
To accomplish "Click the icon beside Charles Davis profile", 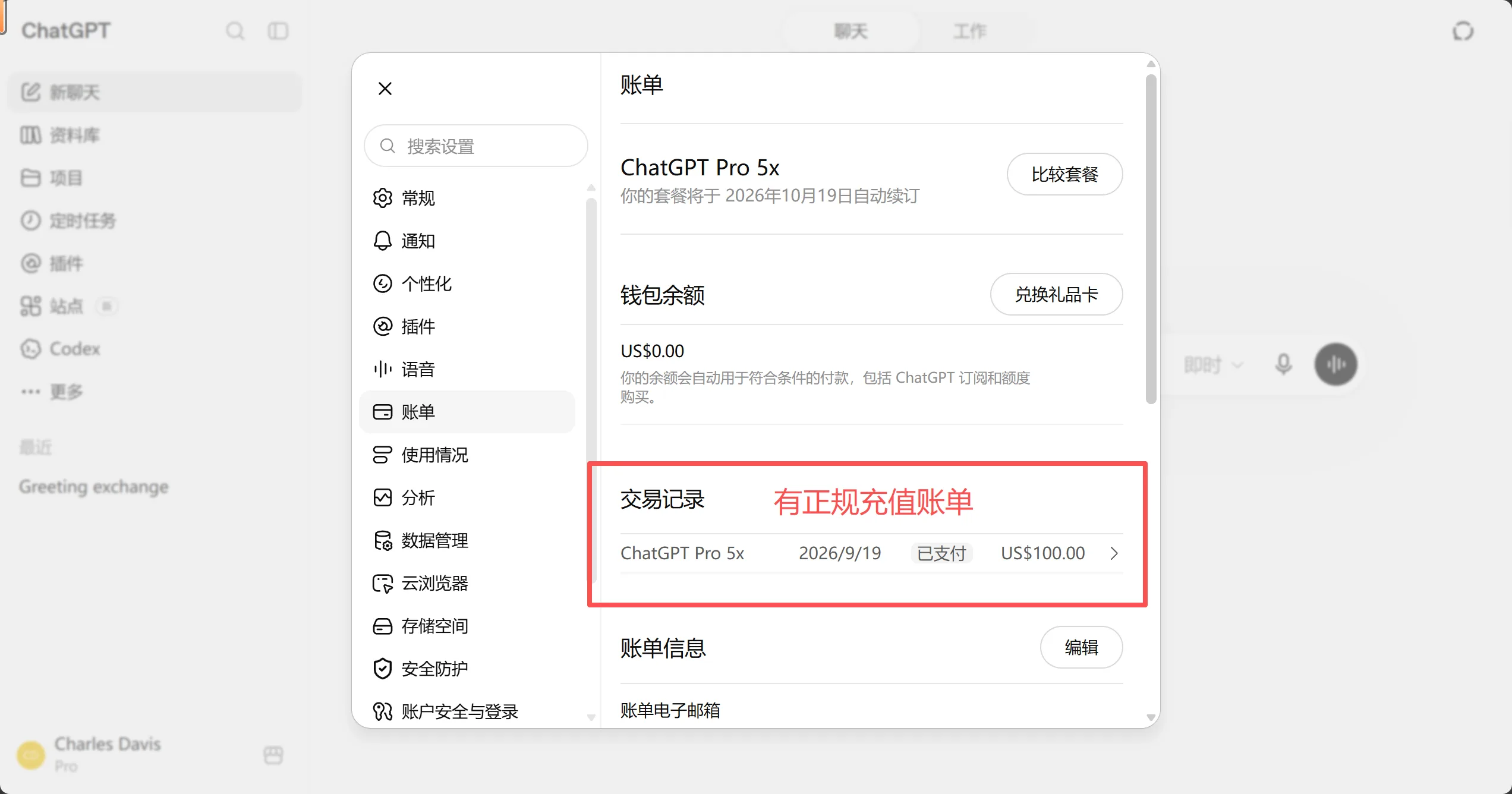I will [x=273, y=755].
